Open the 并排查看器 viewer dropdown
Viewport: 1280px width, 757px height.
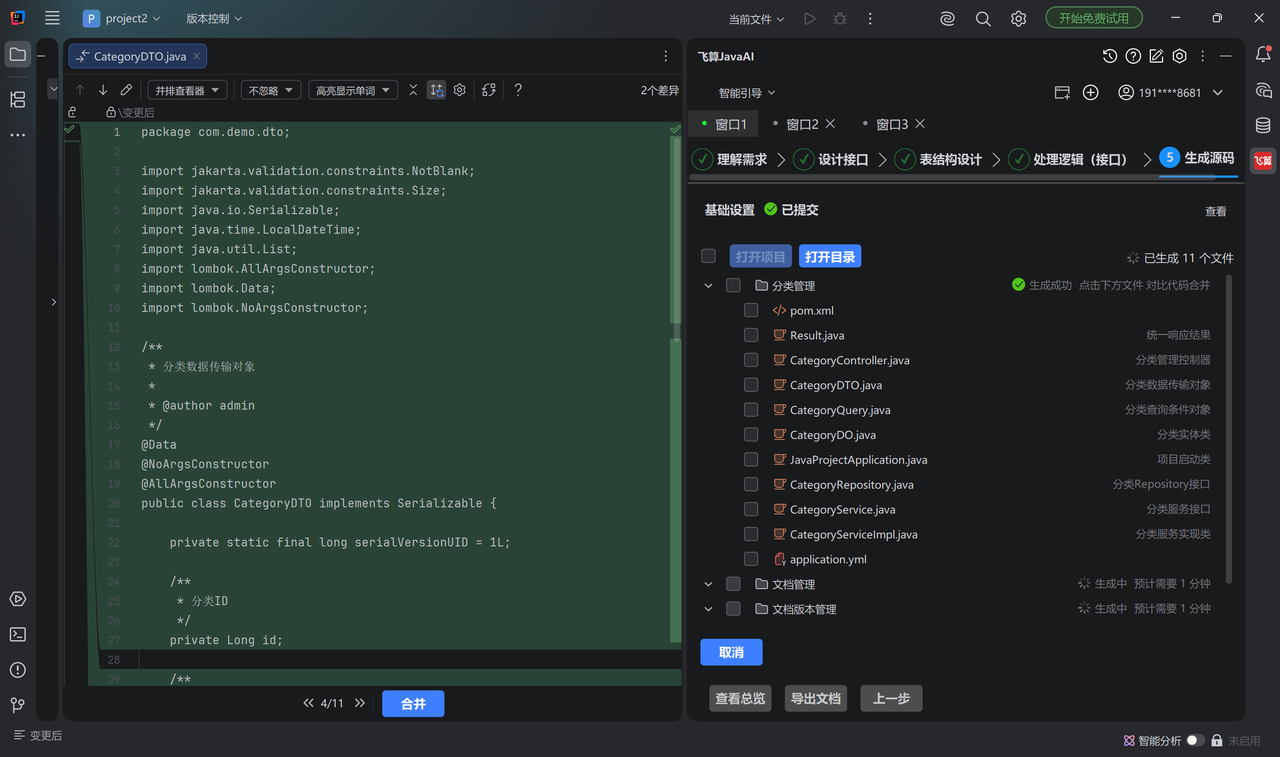(187, 90)
